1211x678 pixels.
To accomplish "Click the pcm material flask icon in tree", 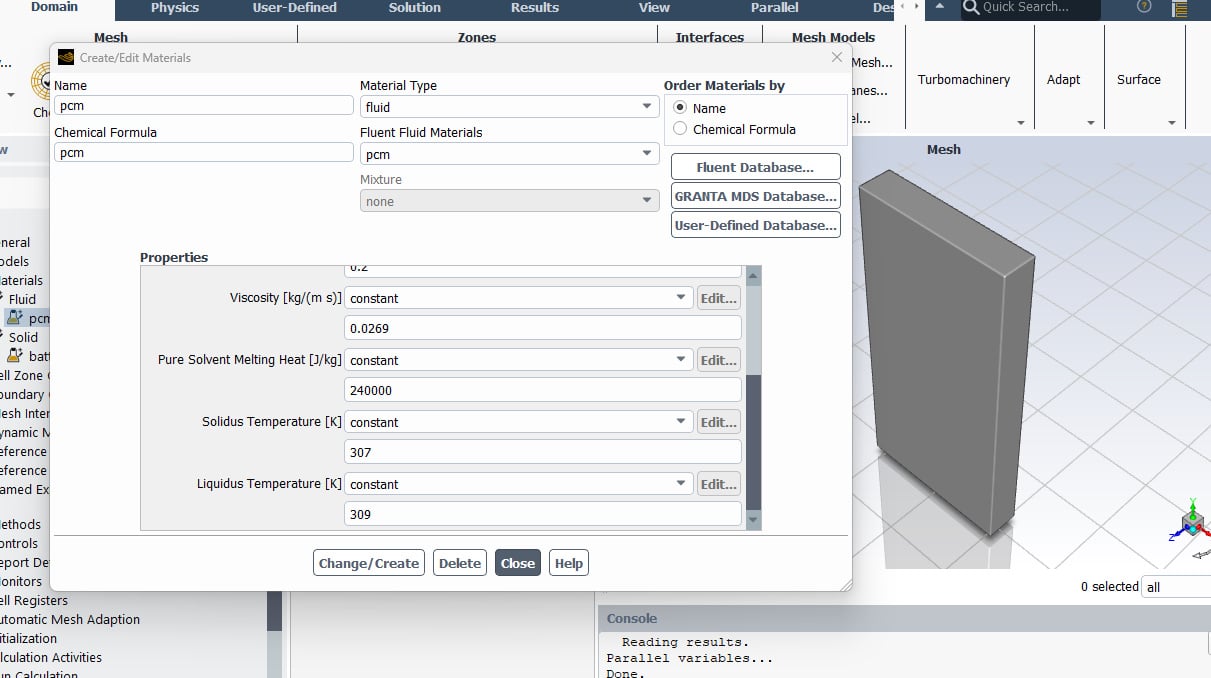I will click(x=14, y=318).
